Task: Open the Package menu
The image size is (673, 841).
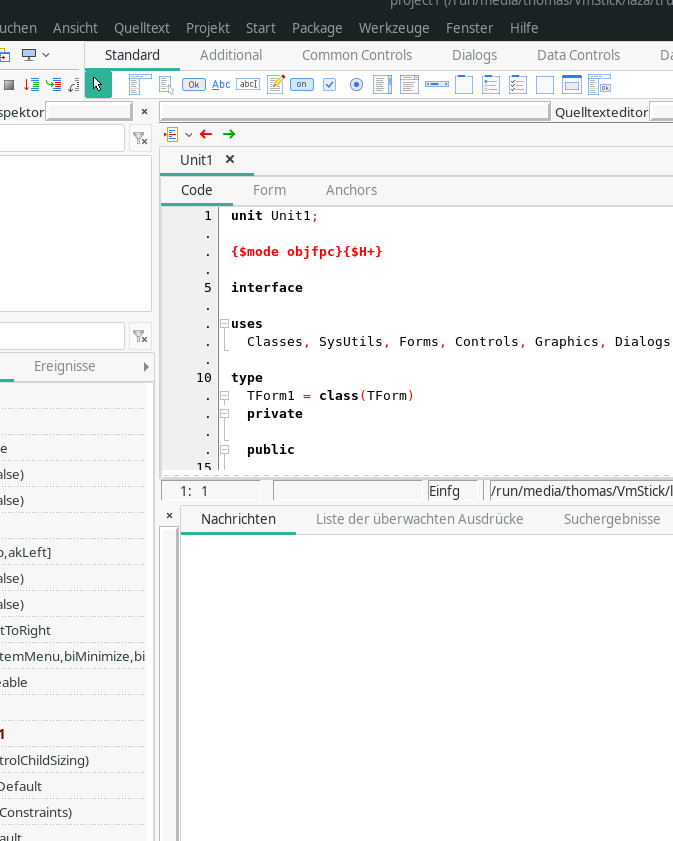Action: pyautogui.click(x=317, y=28)
